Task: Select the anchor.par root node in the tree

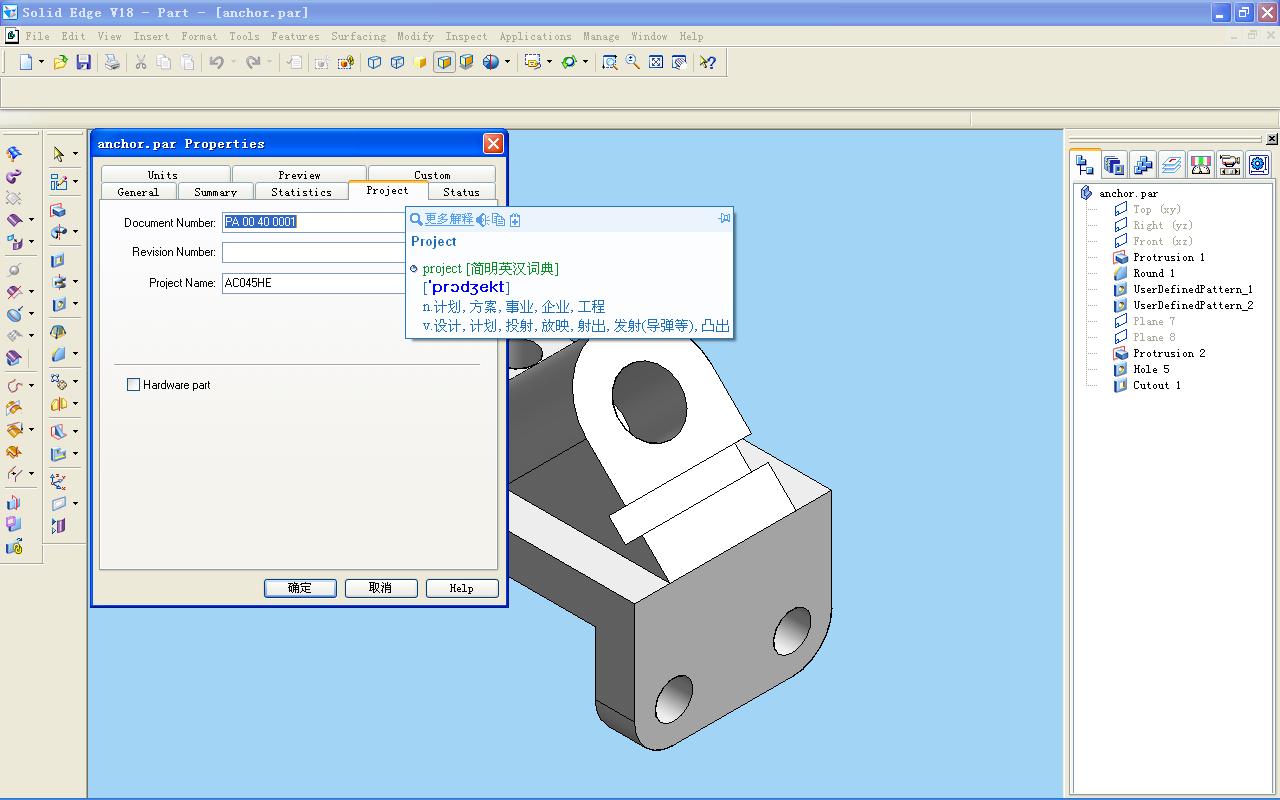Action: 1129,193
